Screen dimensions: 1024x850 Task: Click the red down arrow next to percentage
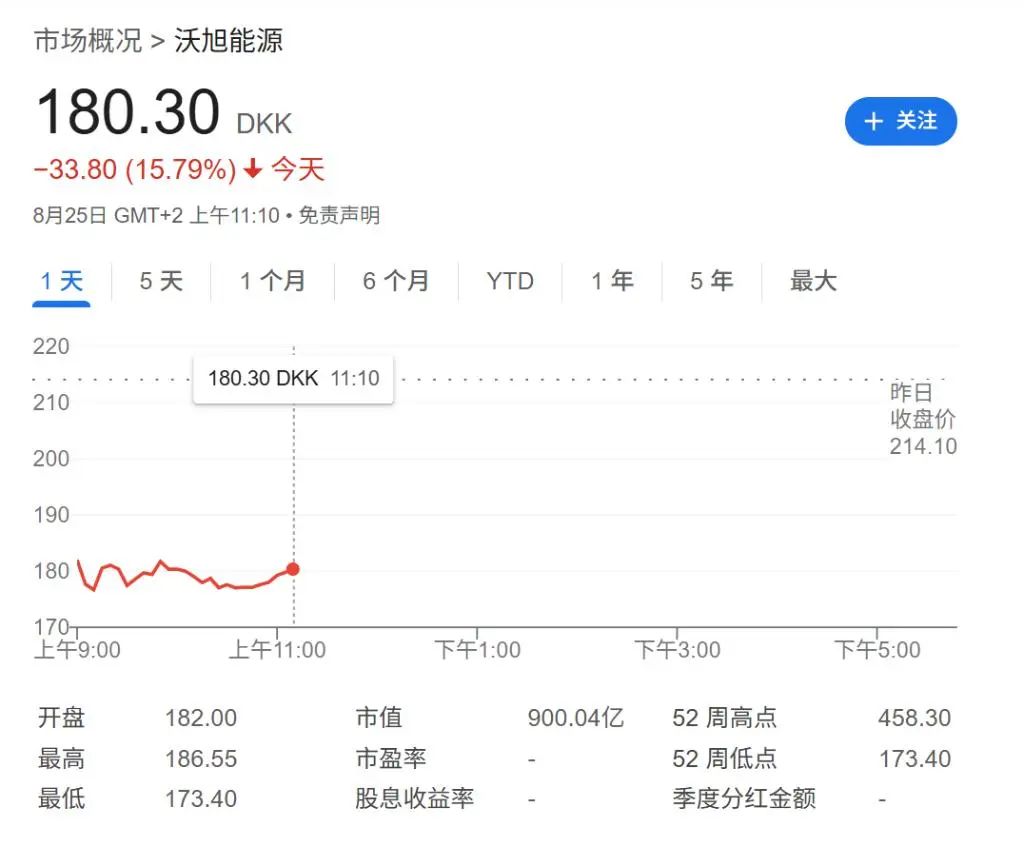(x=253, y=169)
